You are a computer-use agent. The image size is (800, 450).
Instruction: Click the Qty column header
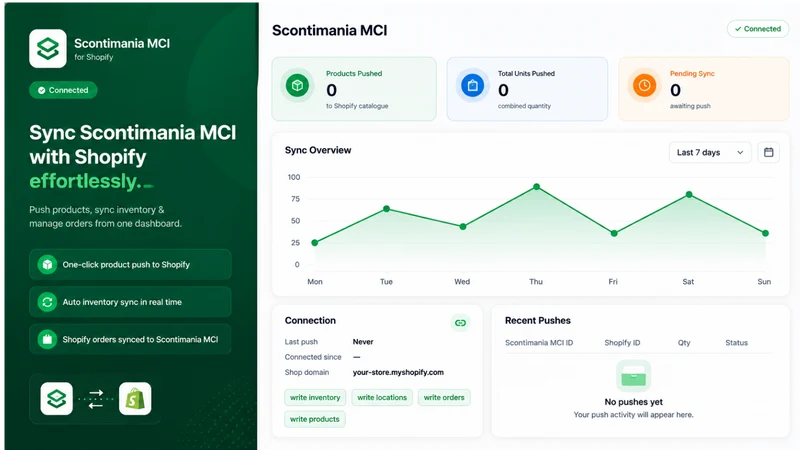(684, 343)
